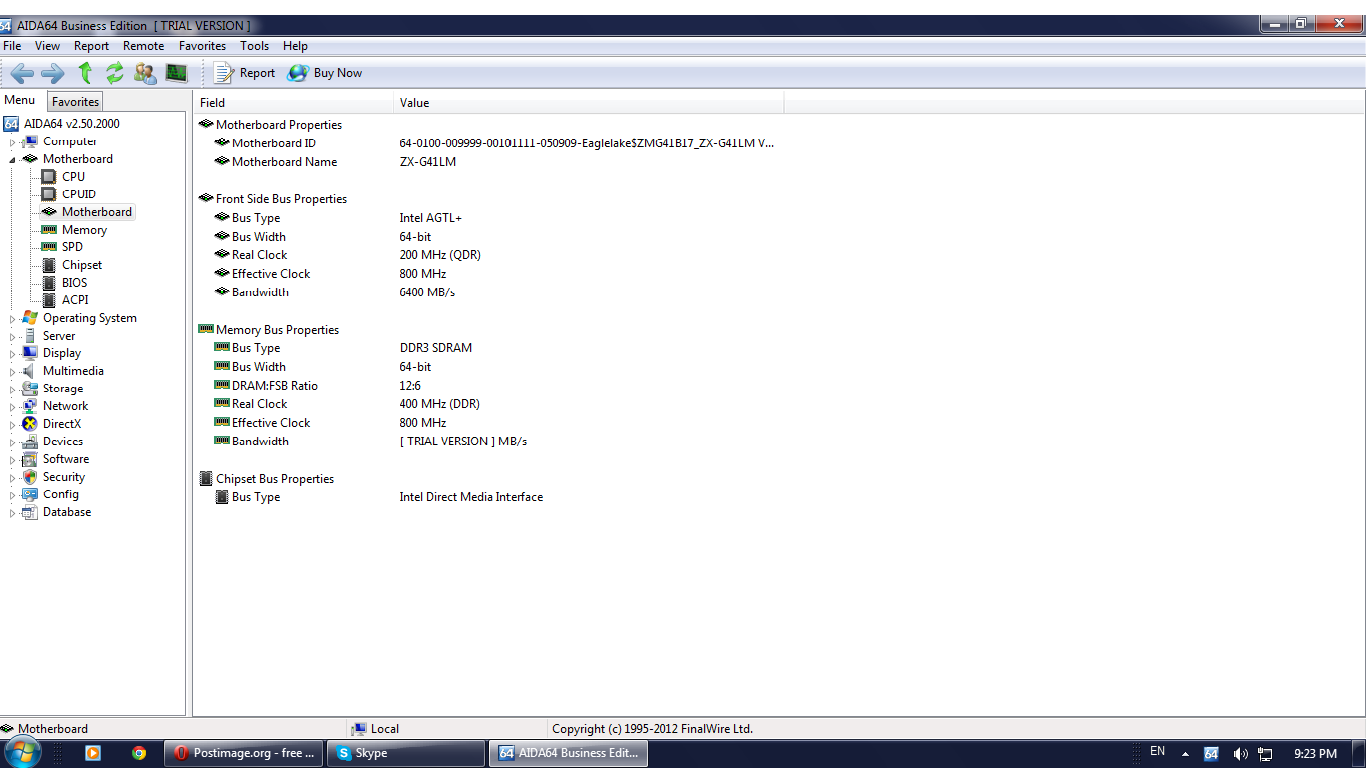The height and width of the screenshot is (768, 1366).
Task: Select the Software tree item
Action: (66, 459)
